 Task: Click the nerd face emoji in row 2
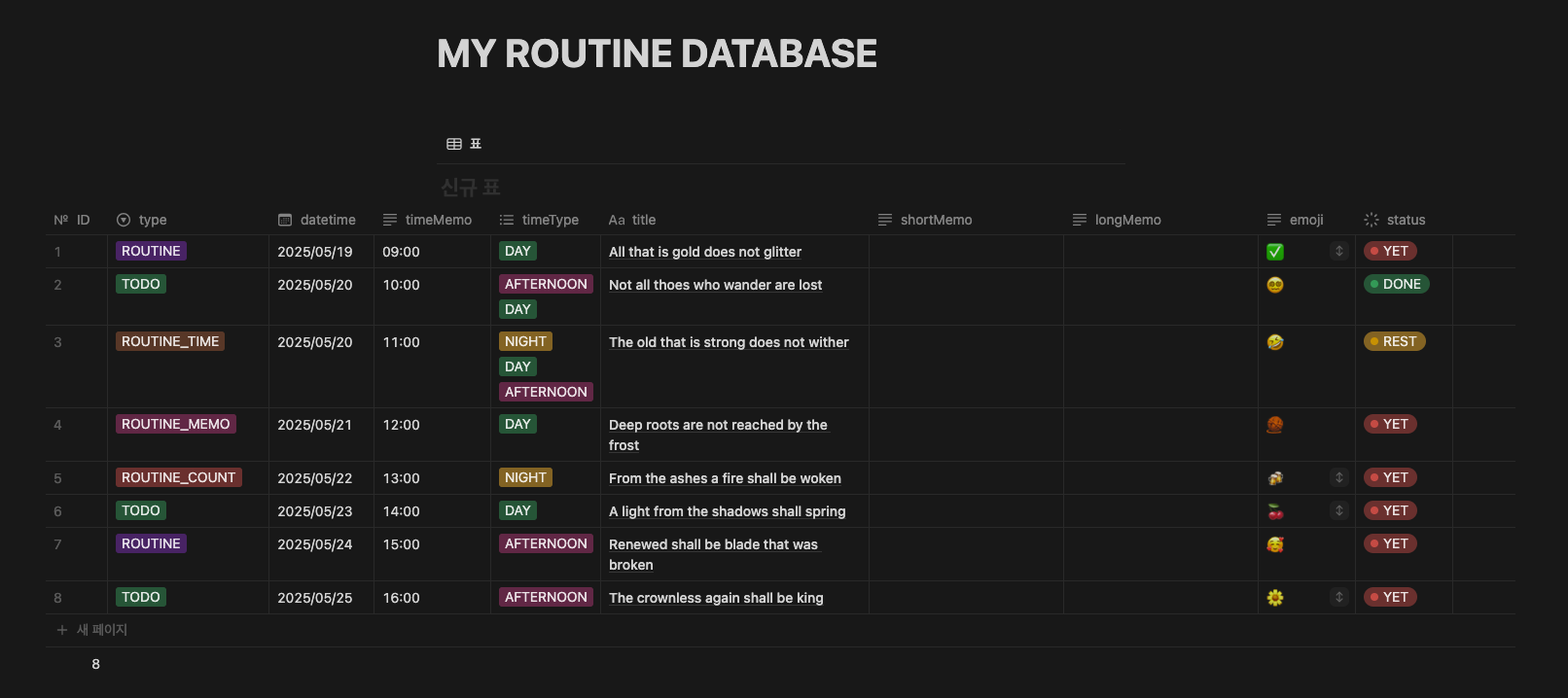[x=1275, y=285]
